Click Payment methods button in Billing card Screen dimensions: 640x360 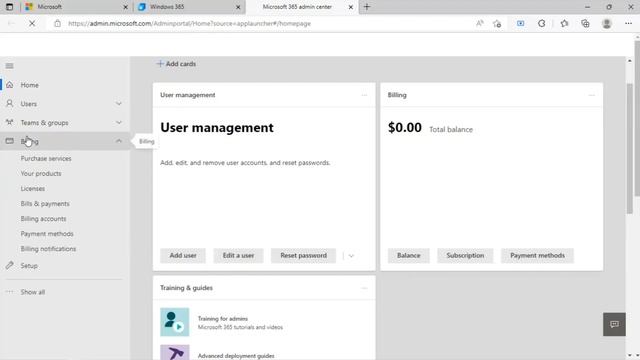(x=537, y=256)
